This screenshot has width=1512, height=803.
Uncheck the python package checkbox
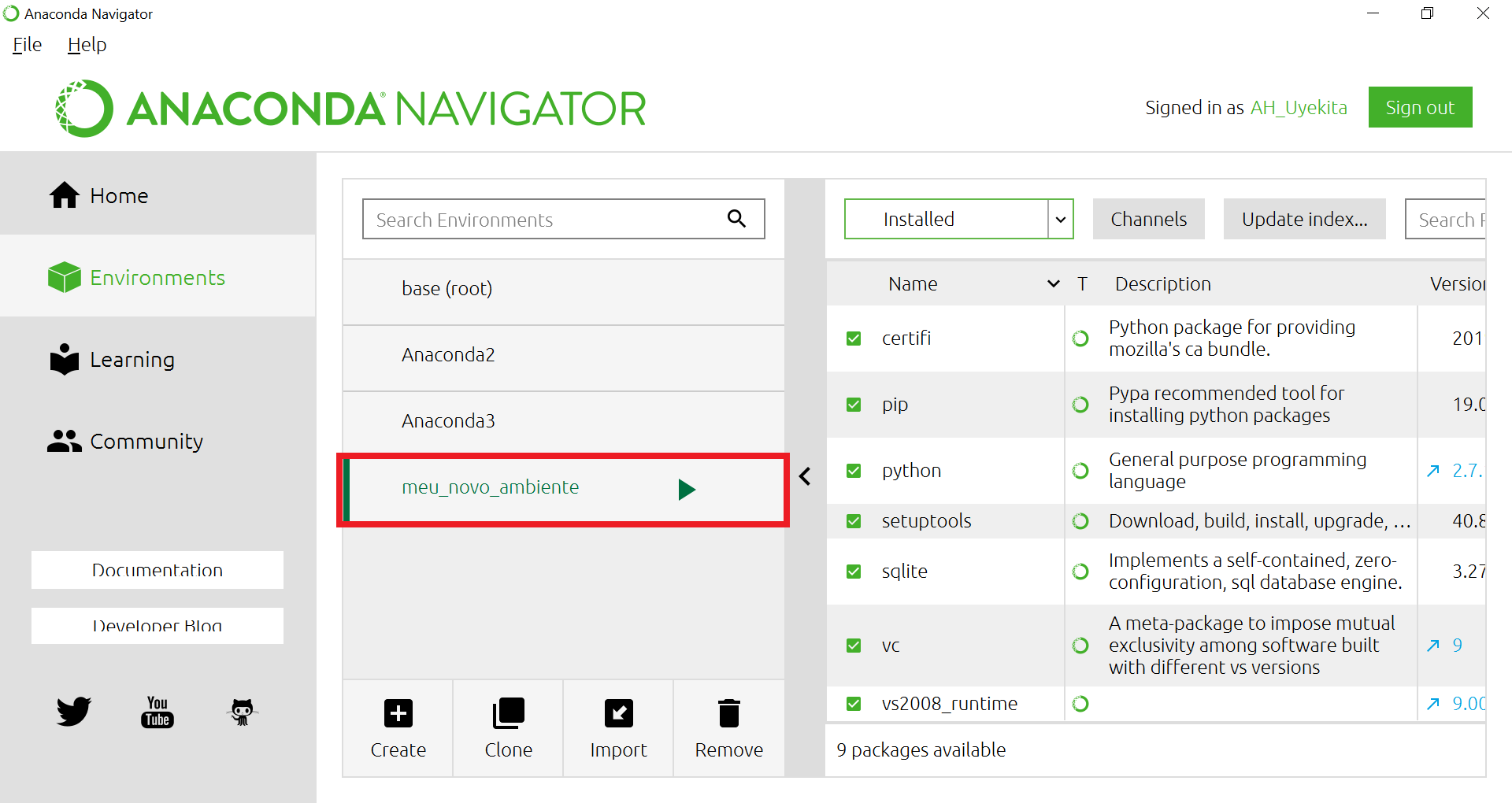tap(854, 470)
